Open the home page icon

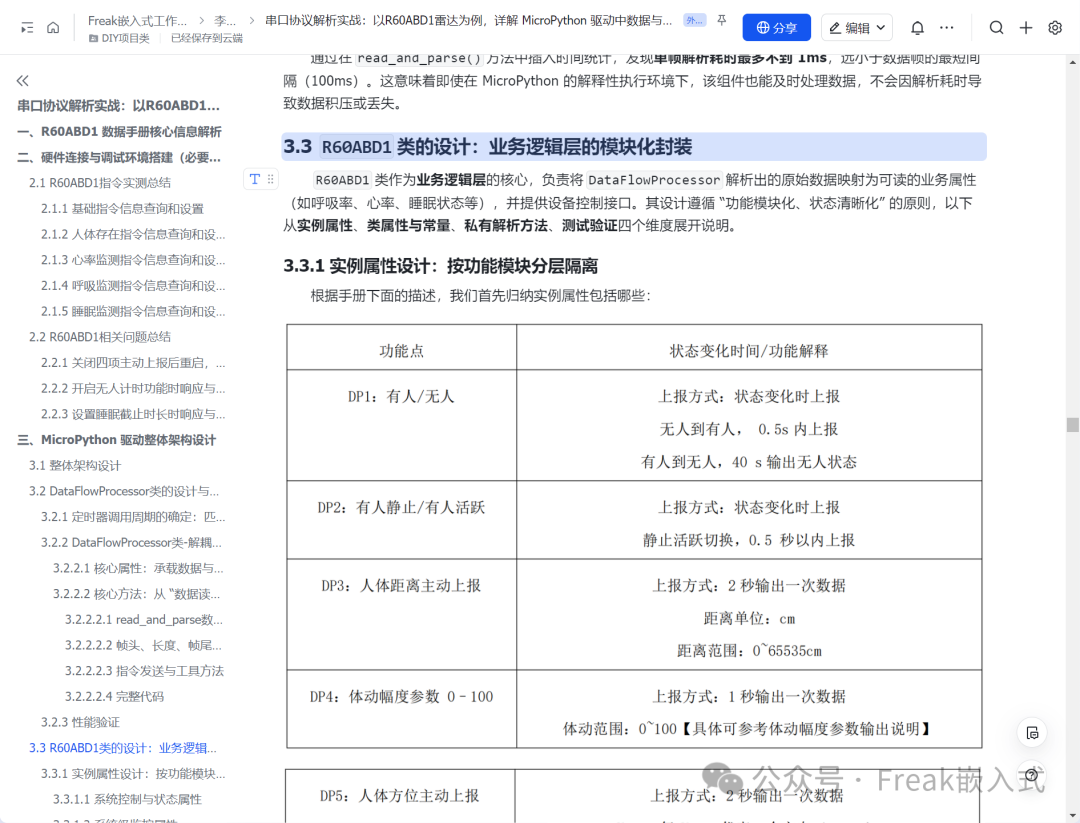coord(53,28)
